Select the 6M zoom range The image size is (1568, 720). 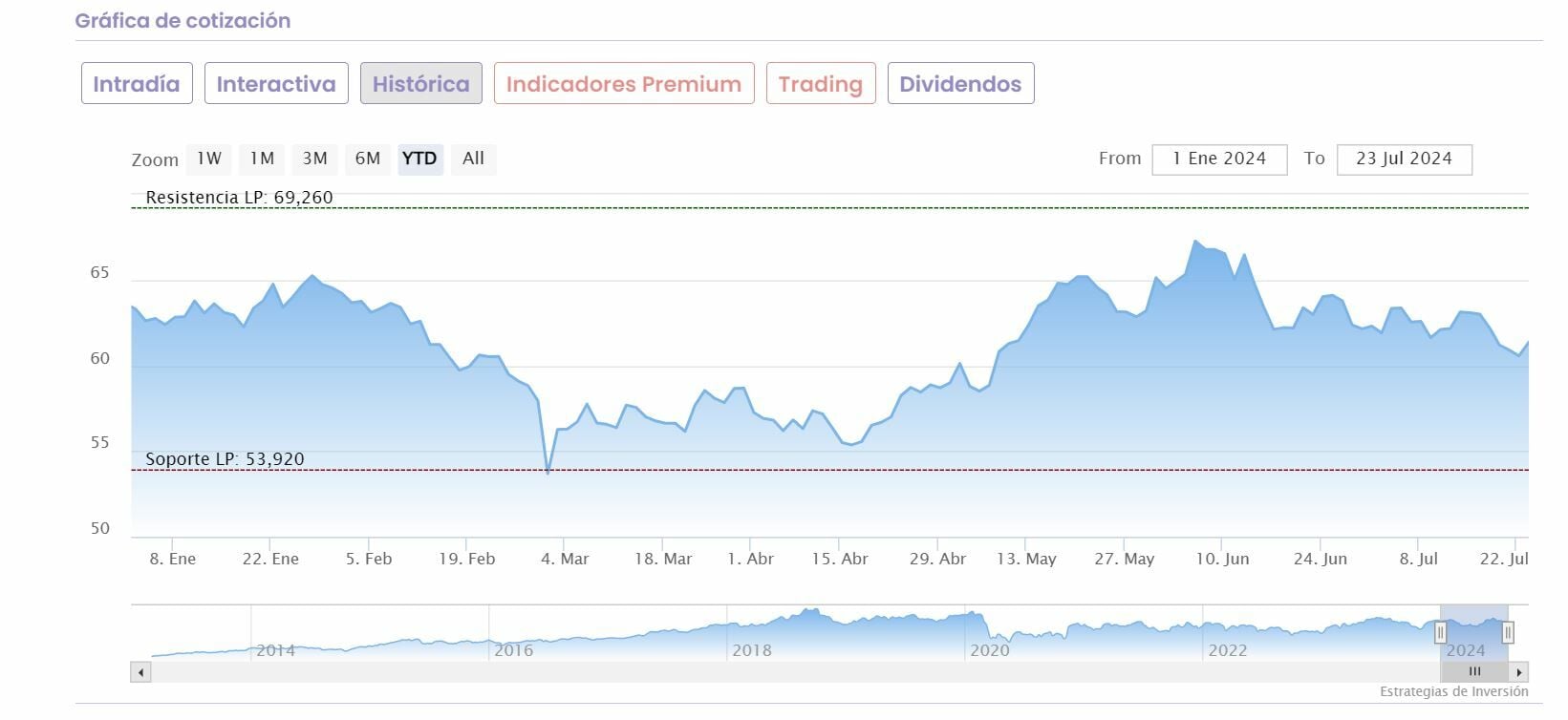coord(368,159)
